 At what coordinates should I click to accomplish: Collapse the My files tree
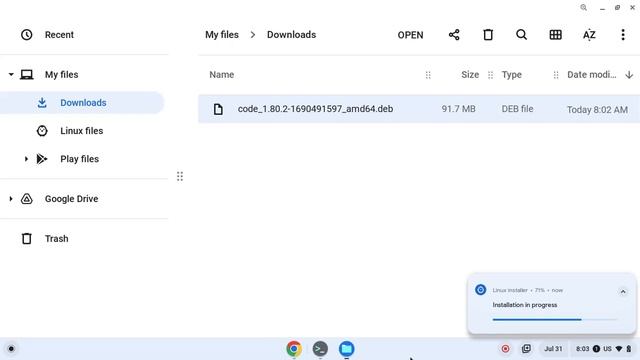coord(11,75)
